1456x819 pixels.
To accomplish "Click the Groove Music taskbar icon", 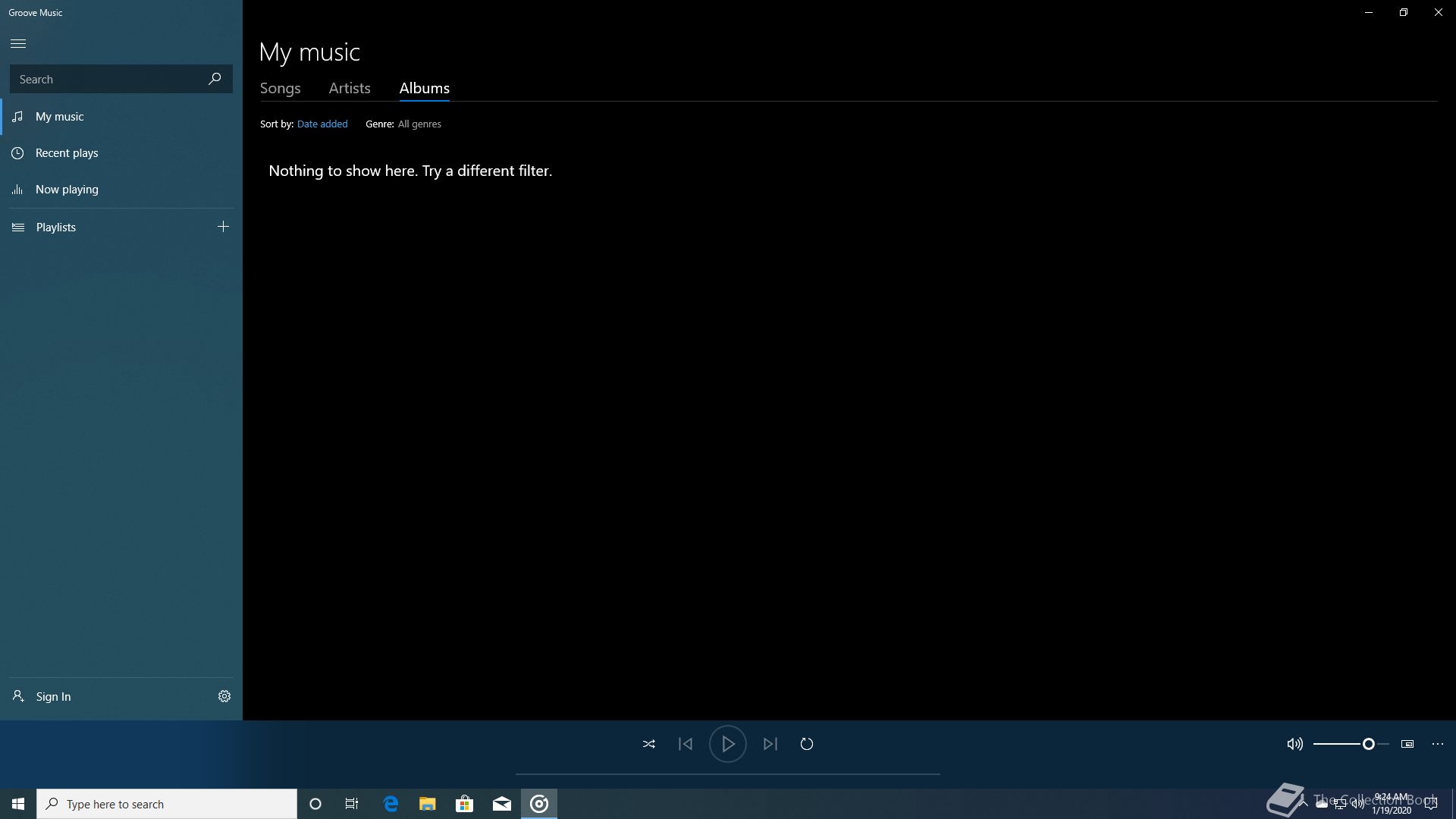I will 539,804.
